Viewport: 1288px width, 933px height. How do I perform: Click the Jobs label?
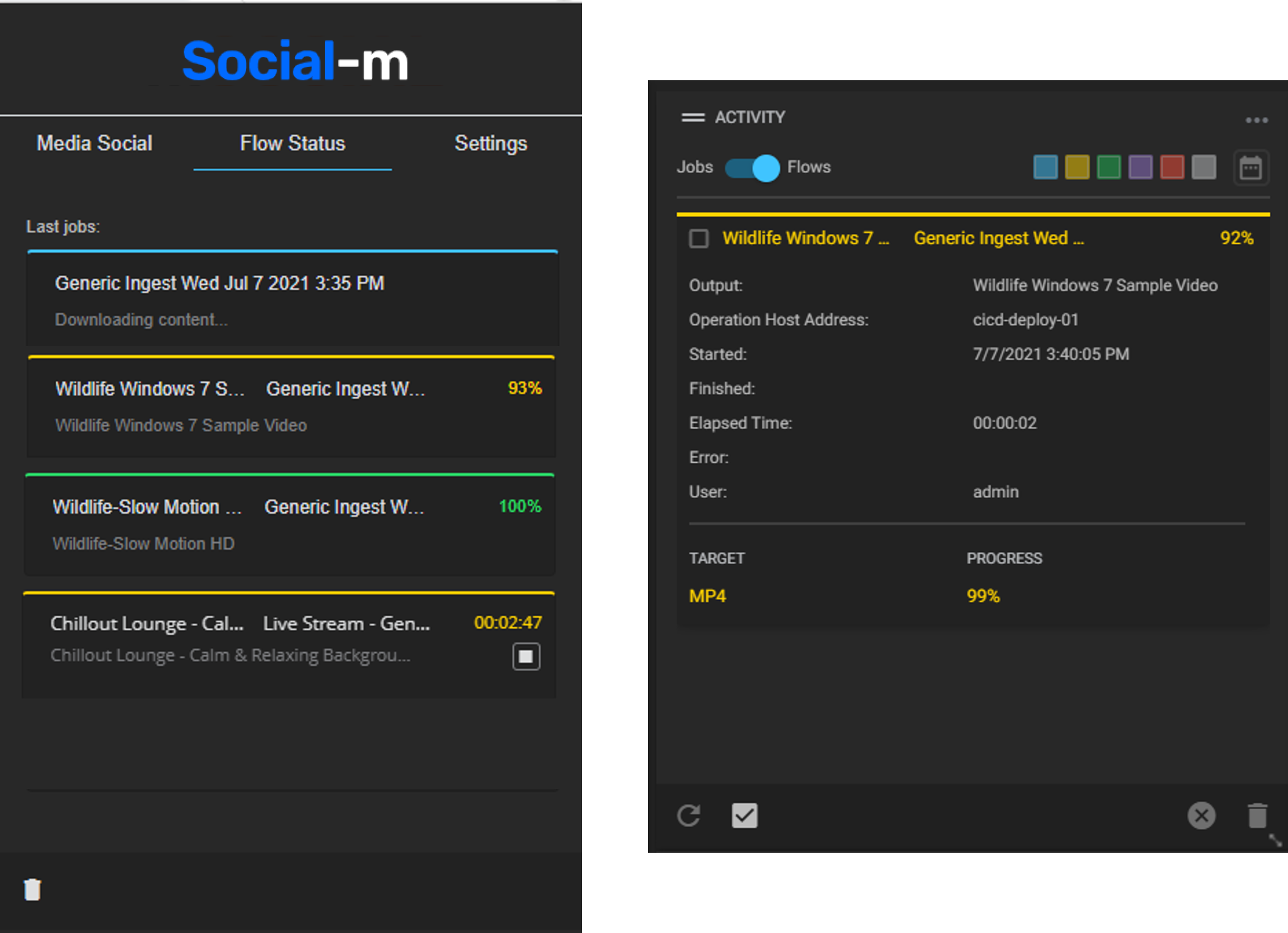tap(695, 167)
